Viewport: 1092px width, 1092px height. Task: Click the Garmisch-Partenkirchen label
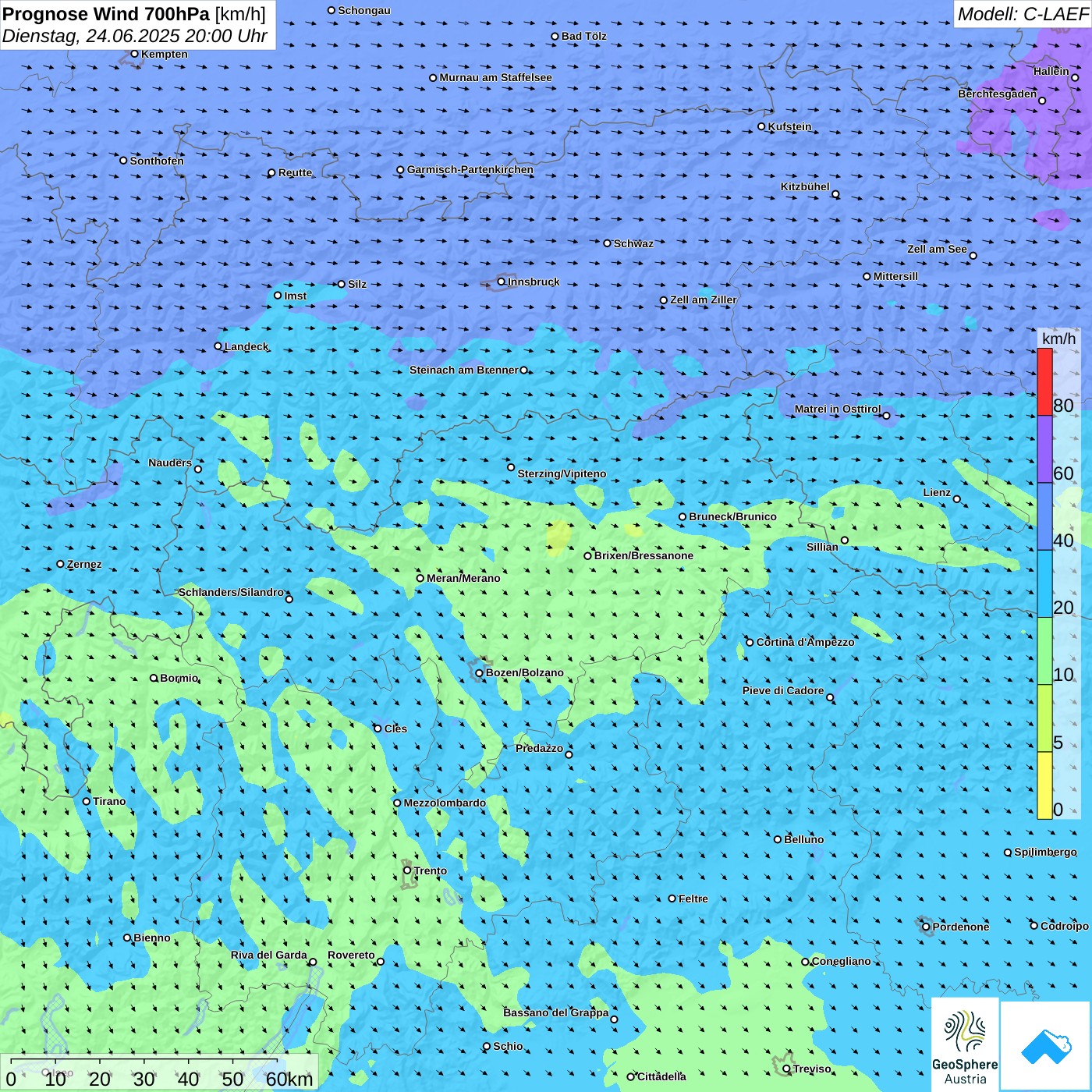(x=470, y=169)
